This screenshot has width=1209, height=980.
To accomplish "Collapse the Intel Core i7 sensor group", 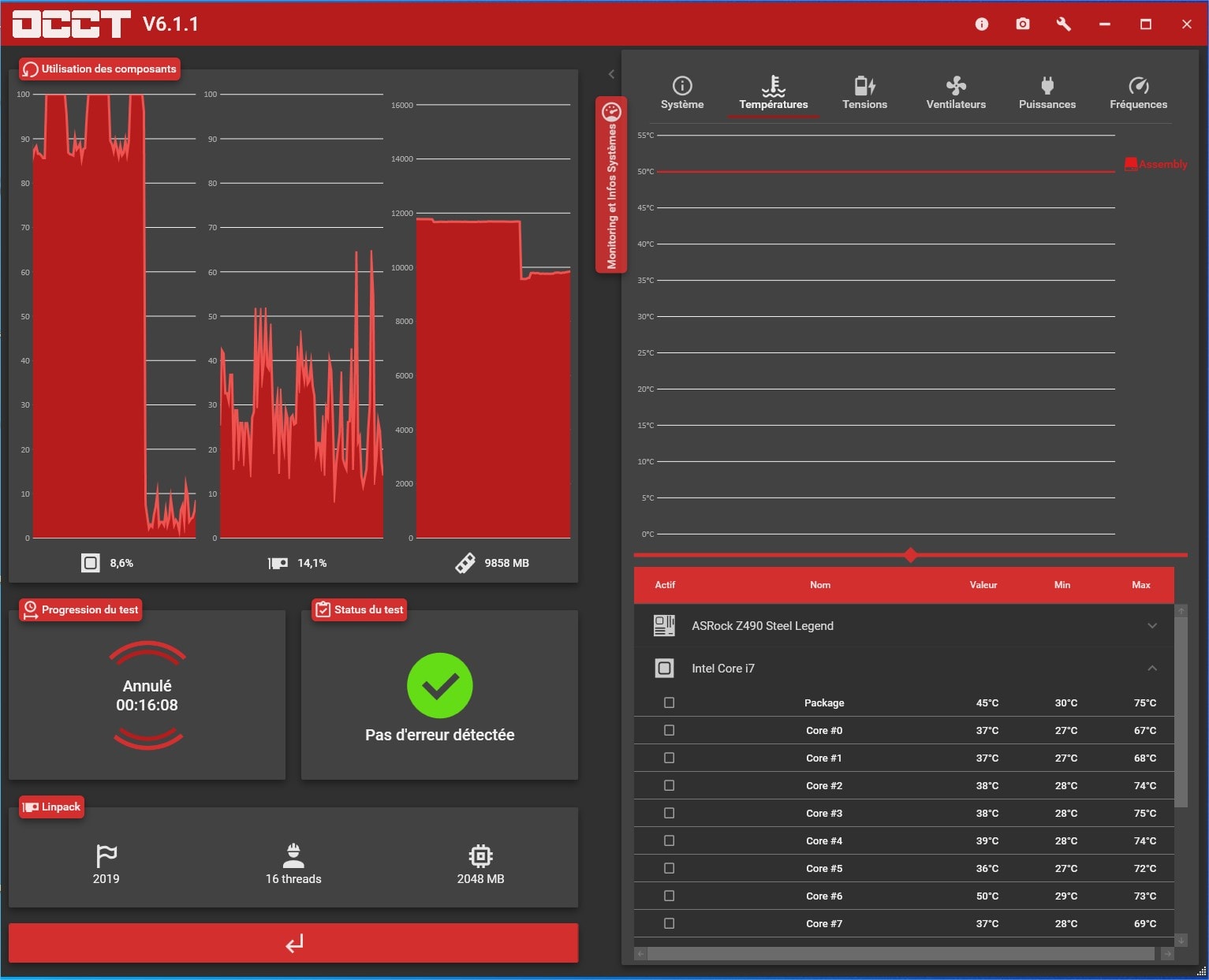I will tap(1151, 669).
